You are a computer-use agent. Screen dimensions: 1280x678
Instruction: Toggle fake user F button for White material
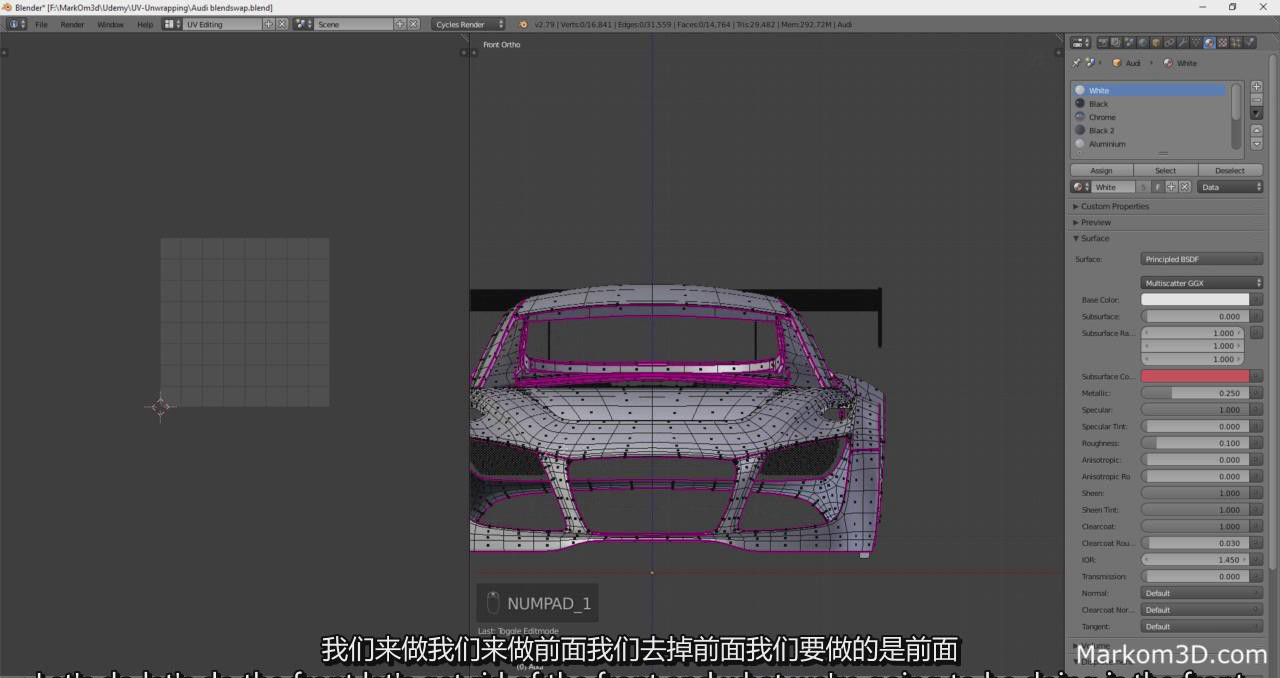point(1158,187)
